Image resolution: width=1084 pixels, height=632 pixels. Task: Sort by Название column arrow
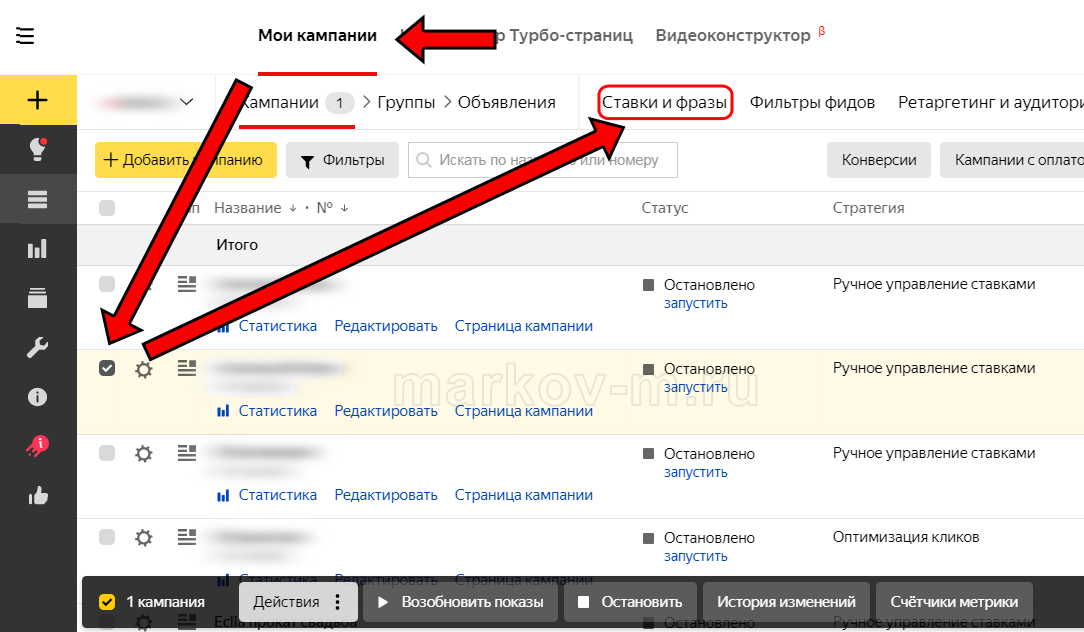click(293, 208)
